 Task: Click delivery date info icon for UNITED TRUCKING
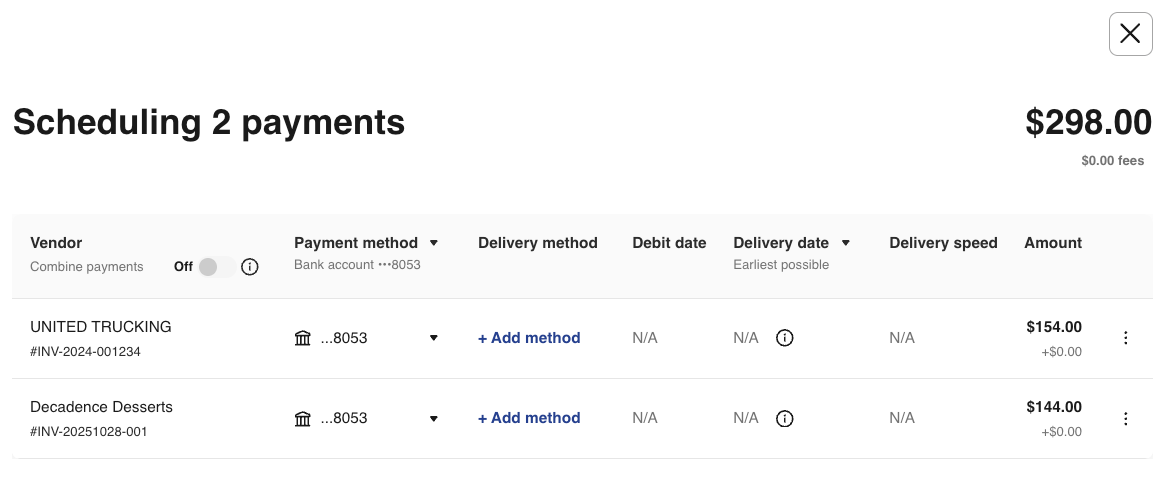click(785, 338)
